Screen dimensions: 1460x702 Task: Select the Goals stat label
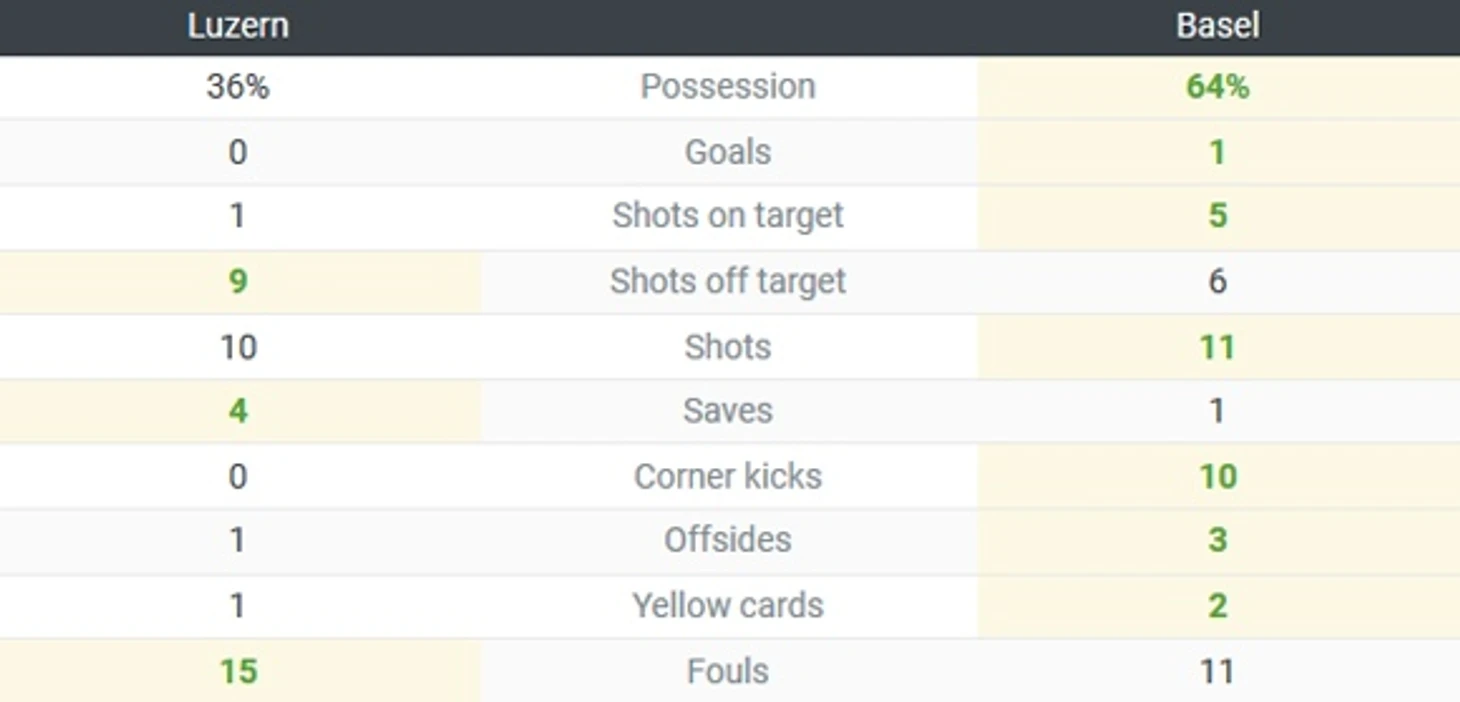(x=728, y=152)
